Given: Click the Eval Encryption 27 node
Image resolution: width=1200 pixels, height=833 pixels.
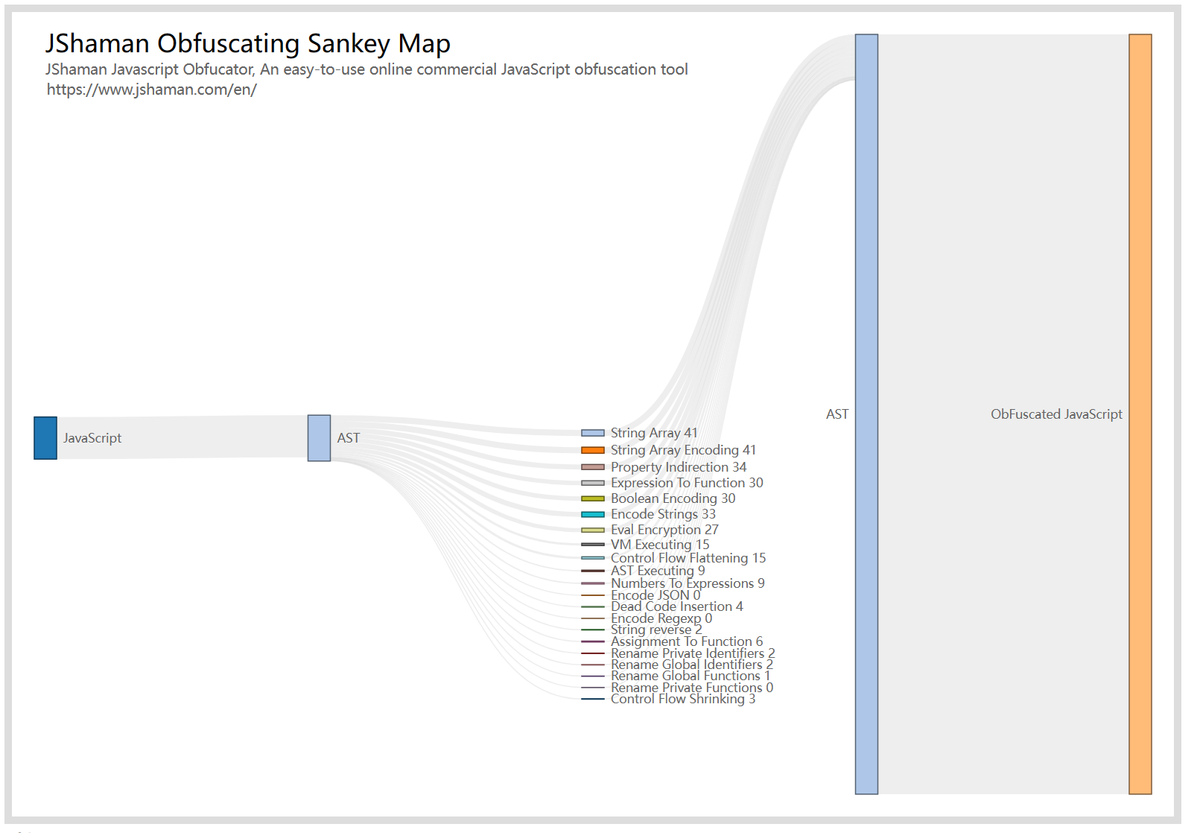Looking at the screenshot, I should (593, 530).
